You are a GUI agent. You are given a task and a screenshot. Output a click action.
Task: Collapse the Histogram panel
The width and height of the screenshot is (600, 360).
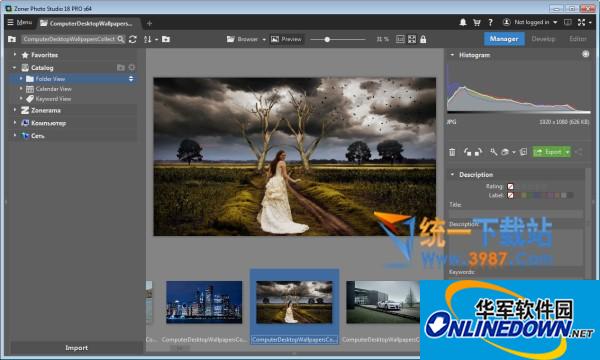point(452,55)
